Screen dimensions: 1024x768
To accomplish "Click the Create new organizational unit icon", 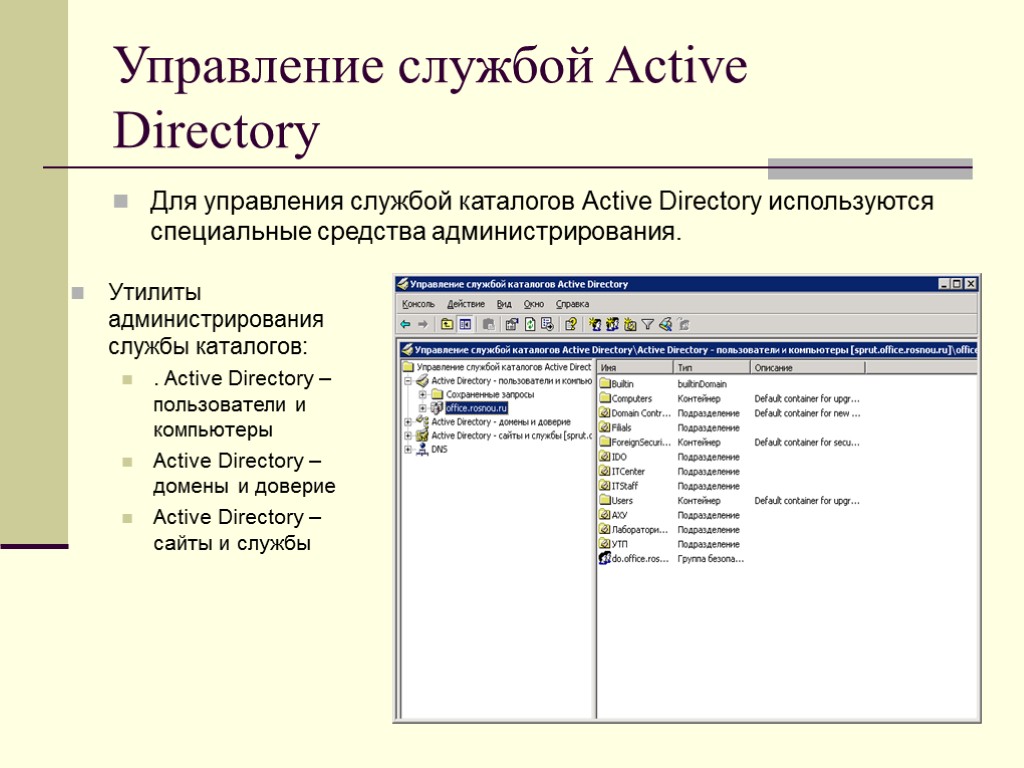I will [x=630, y=324].
